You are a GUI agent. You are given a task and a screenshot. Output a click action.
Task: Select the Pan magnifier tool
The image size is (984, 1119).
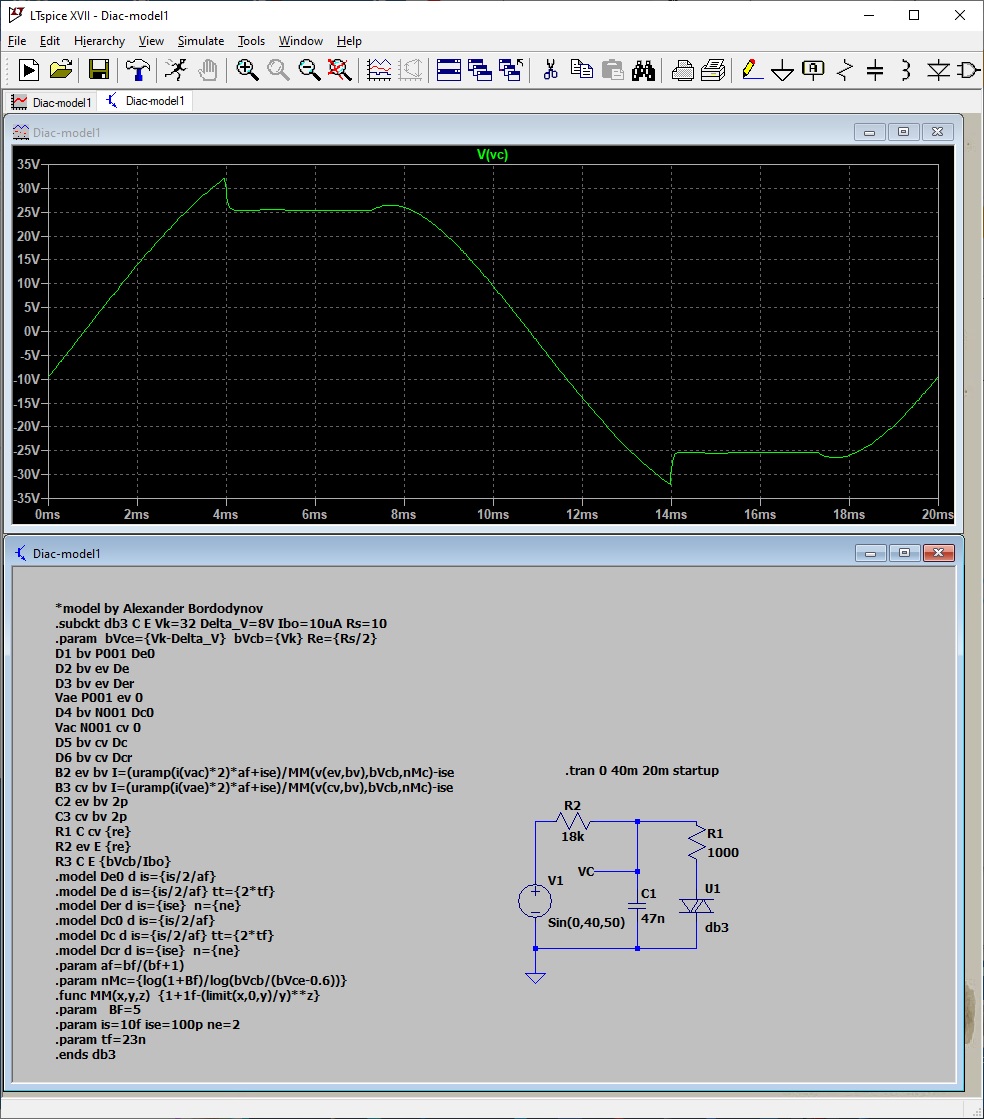click(278, 70)
